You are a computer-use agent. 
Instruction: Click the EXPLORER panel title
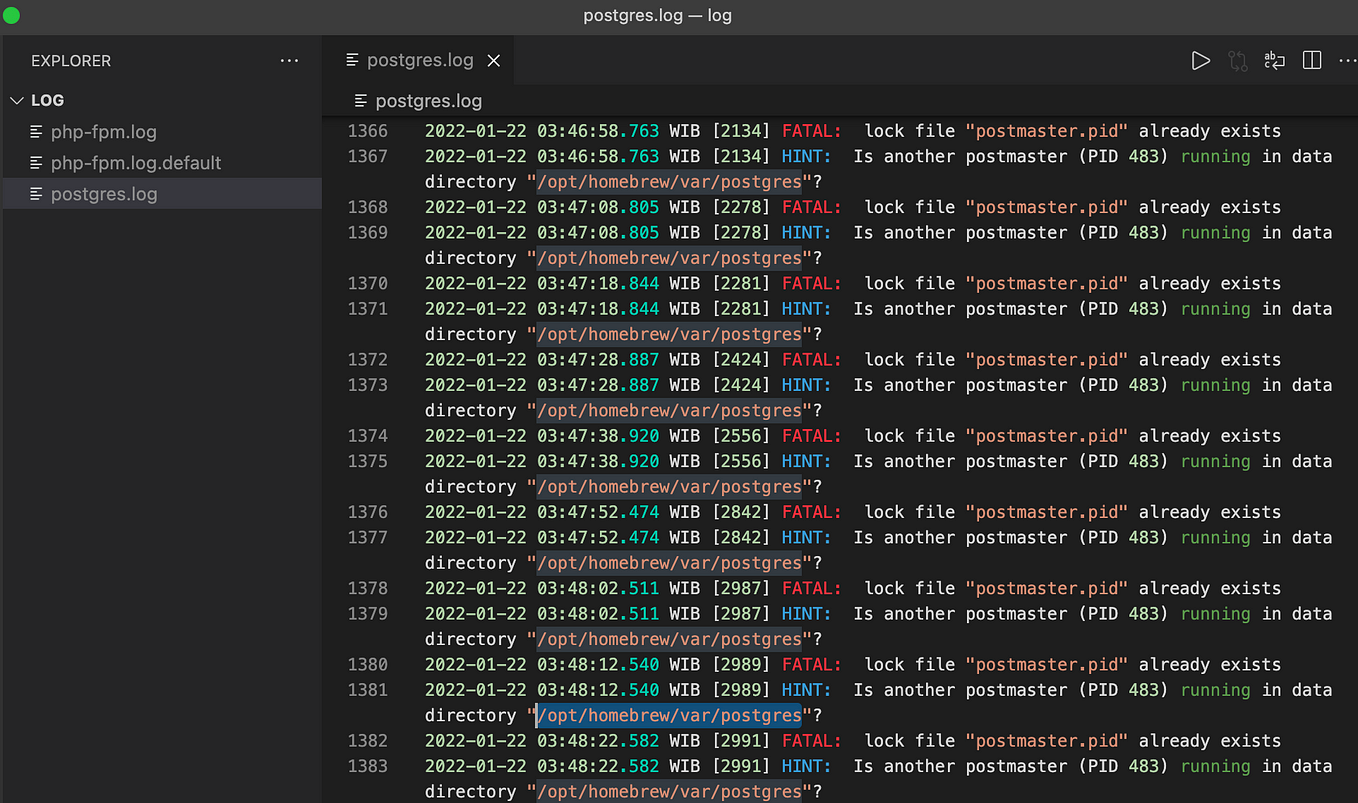point(71,61)
